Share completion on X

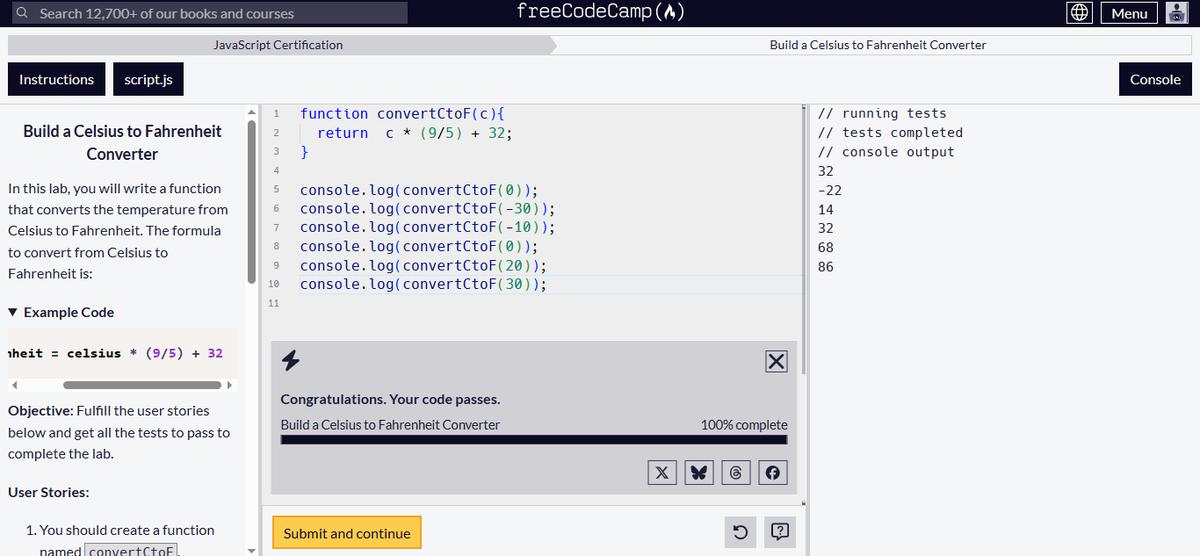click(x=662, y=472)
